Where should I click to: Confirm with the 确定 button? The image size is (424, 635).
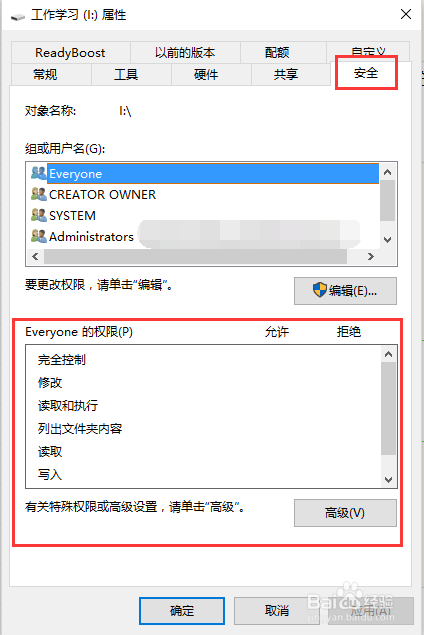pyautogui.click(x=182, y=611)
